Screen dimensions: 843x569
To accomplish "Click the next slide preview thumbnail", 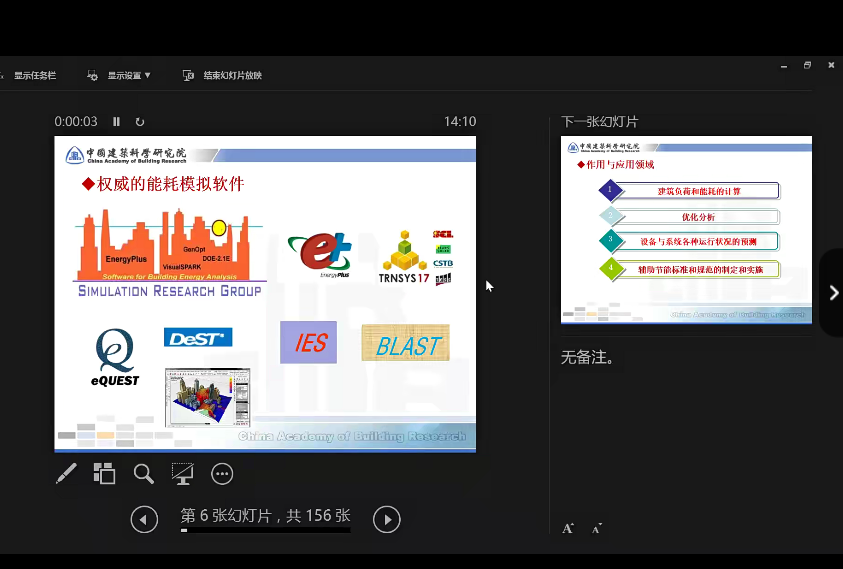I will tap(686, 230).
